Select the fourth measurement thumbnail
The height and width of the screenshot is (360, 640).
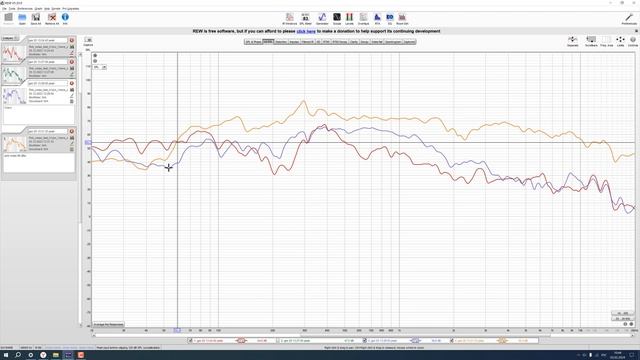(15, 144)
